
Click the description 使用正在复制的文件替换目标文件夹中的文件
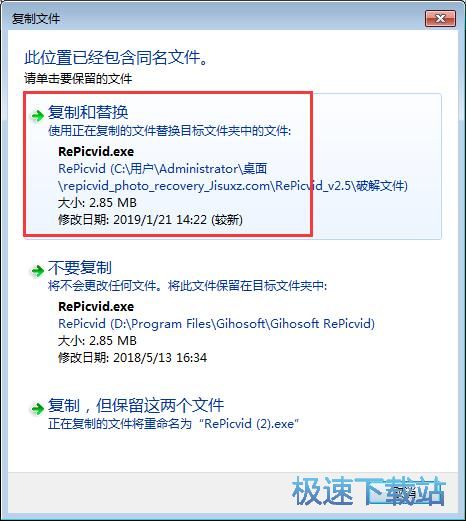point(169,131)
